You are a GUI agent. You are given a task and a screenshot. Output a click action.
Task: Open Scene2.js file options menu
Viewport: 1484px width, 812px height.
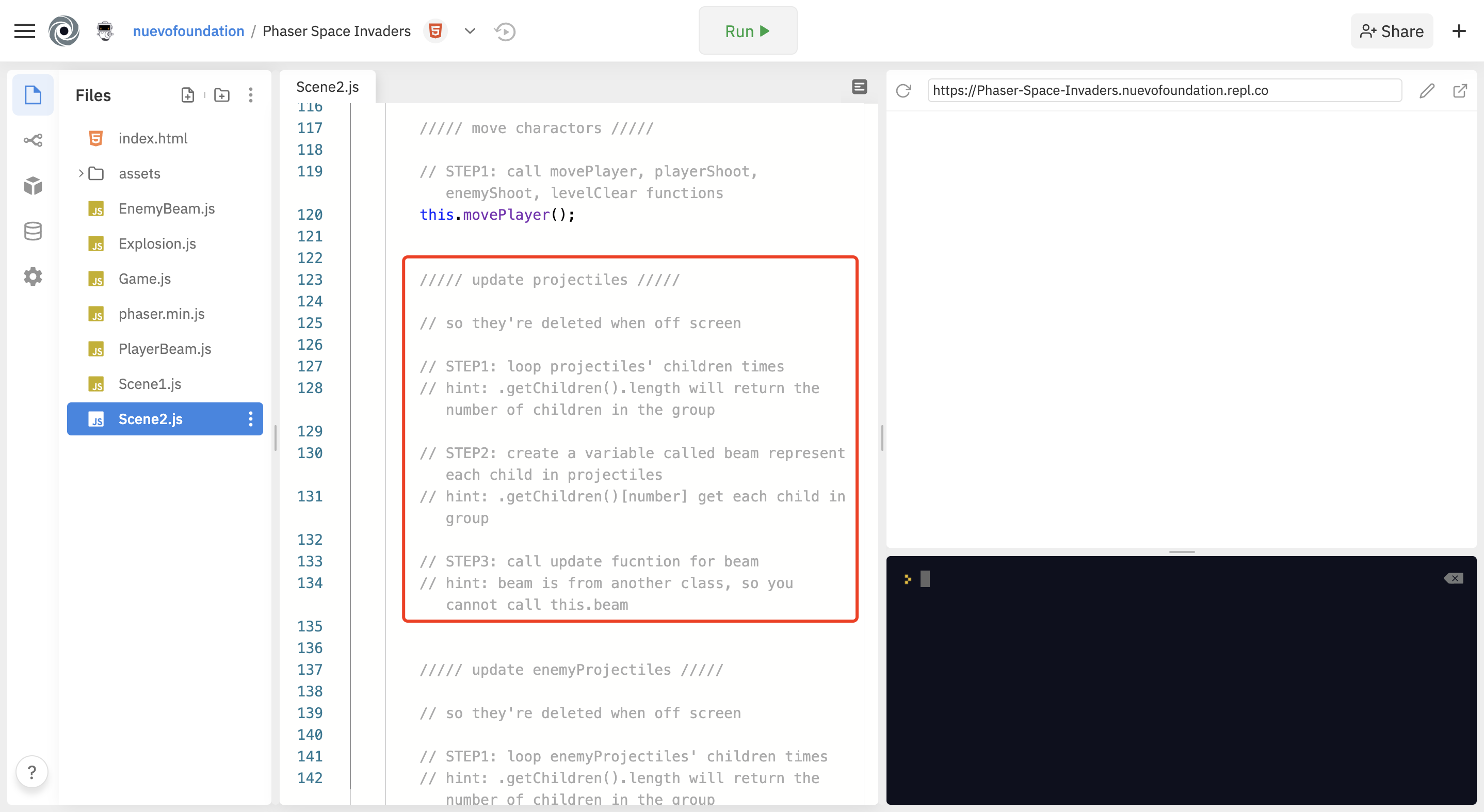251,419
